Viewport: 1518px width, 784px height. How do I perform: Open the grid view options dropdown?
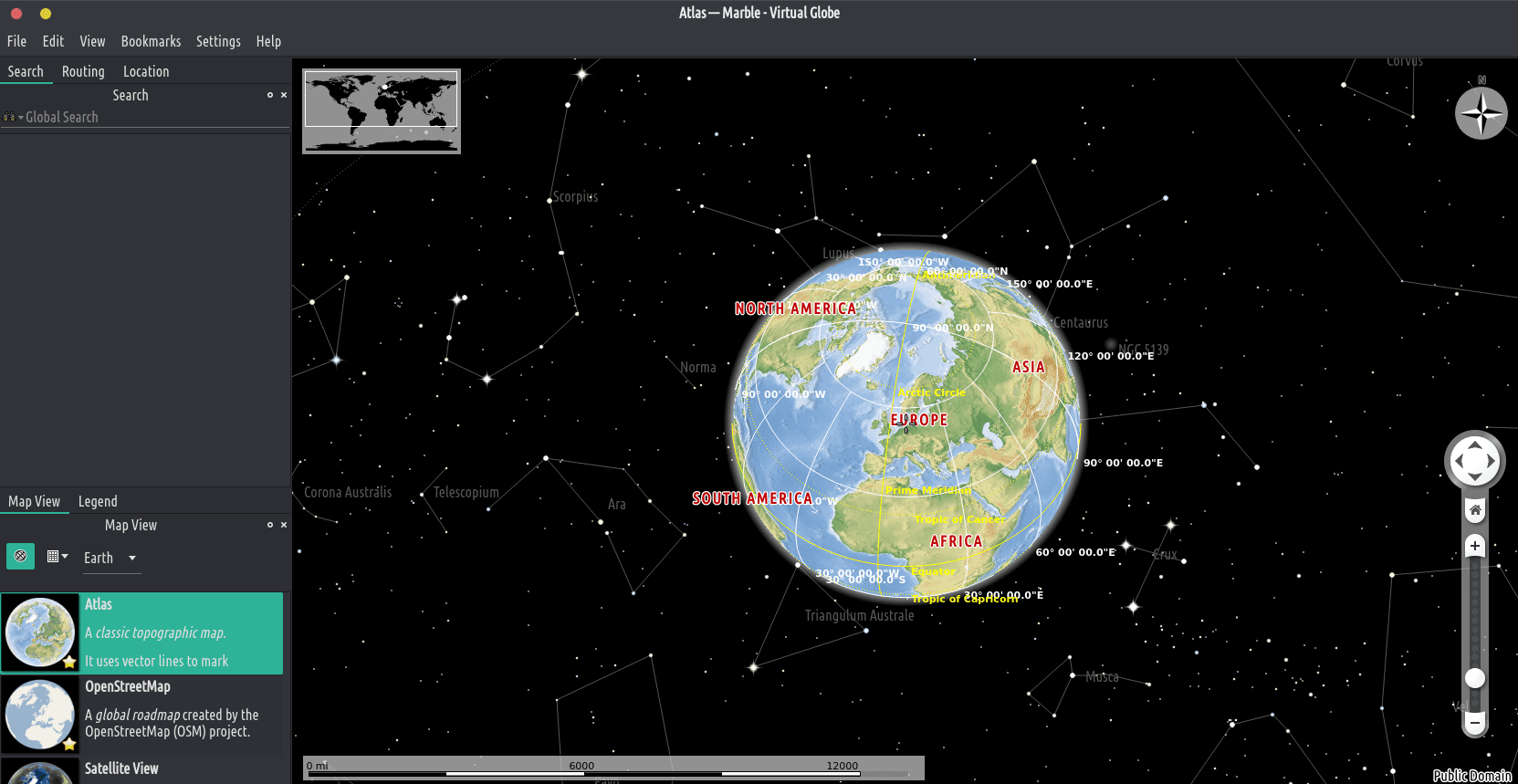tap(58, 556)
